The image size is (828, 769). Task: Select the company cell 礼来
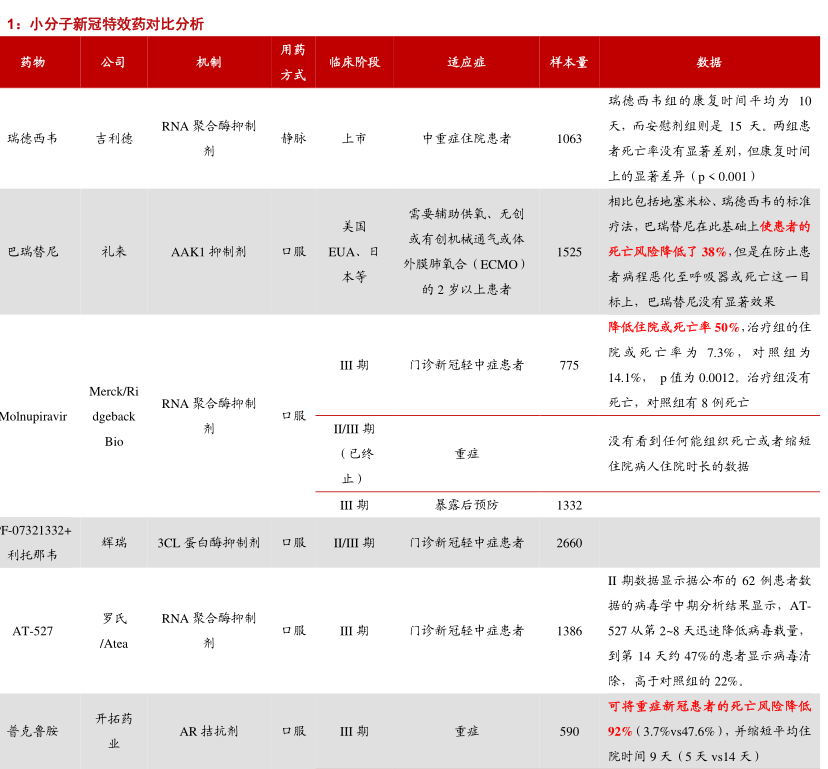click(114, 251)
